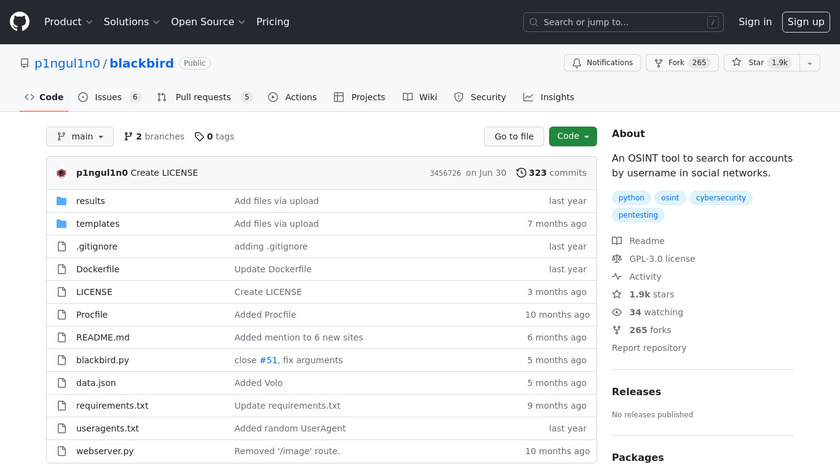Click the book icon beside Readme
This screenshot has width=840, height=472.
pyautogui.click(x=617, y=241)
